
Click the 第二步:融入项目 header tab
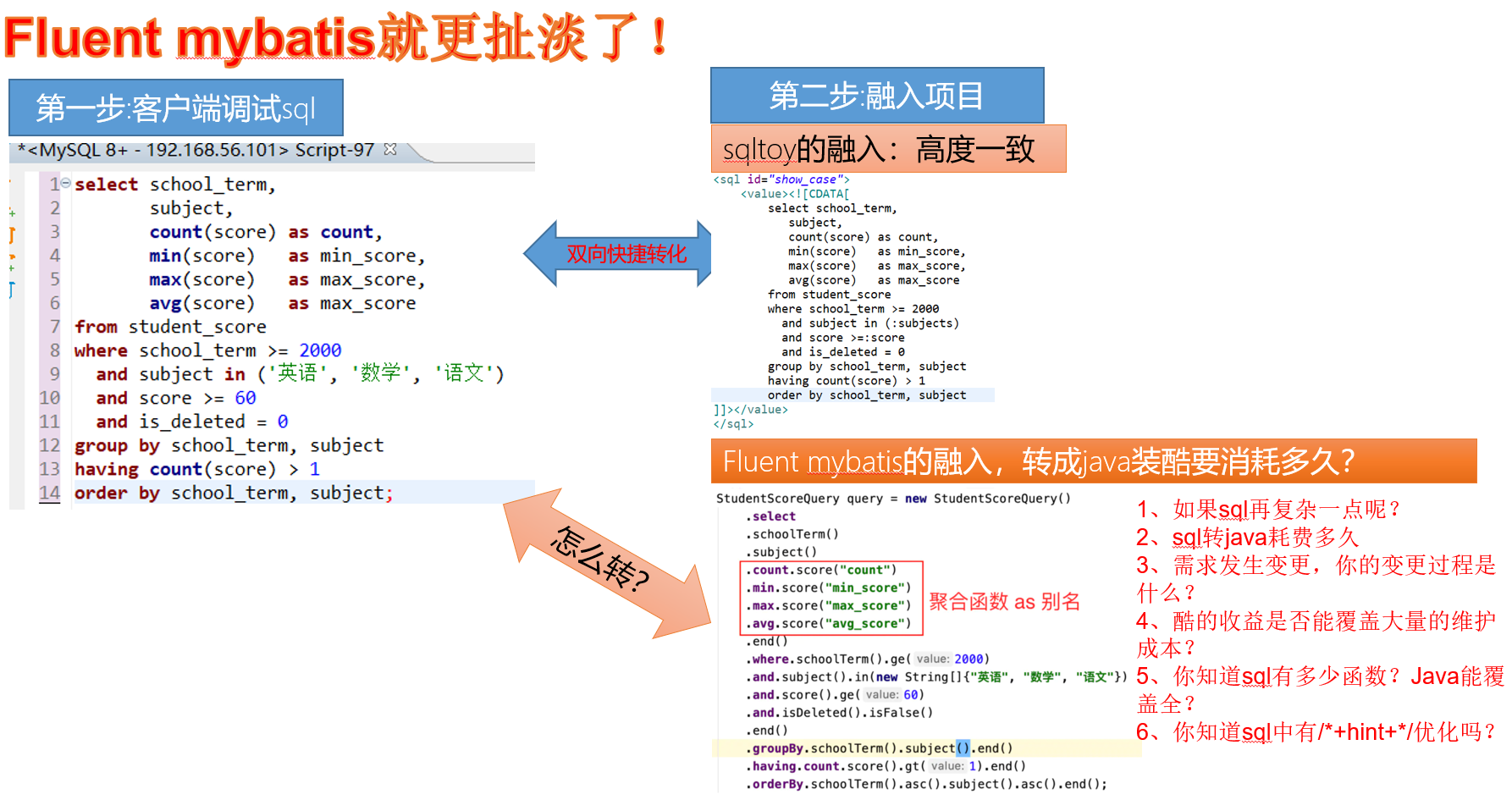(x=877, y=96)
